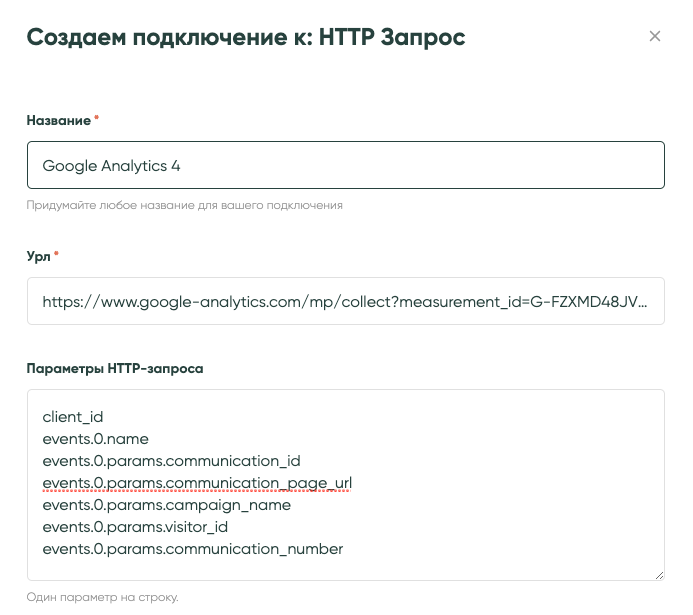Click the underlined communication_page_url parameter
Viewport: 693px width, 615px height.
[x=197, y=483]
